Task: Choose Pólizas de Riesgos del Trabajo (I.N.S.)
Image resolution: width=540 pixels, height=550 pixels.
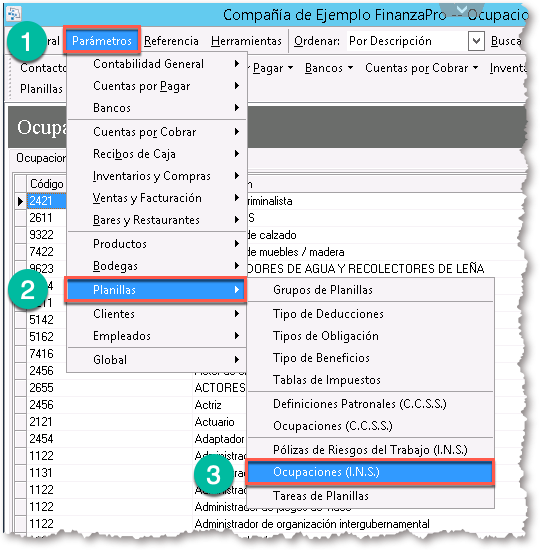Action: (370, 450)
